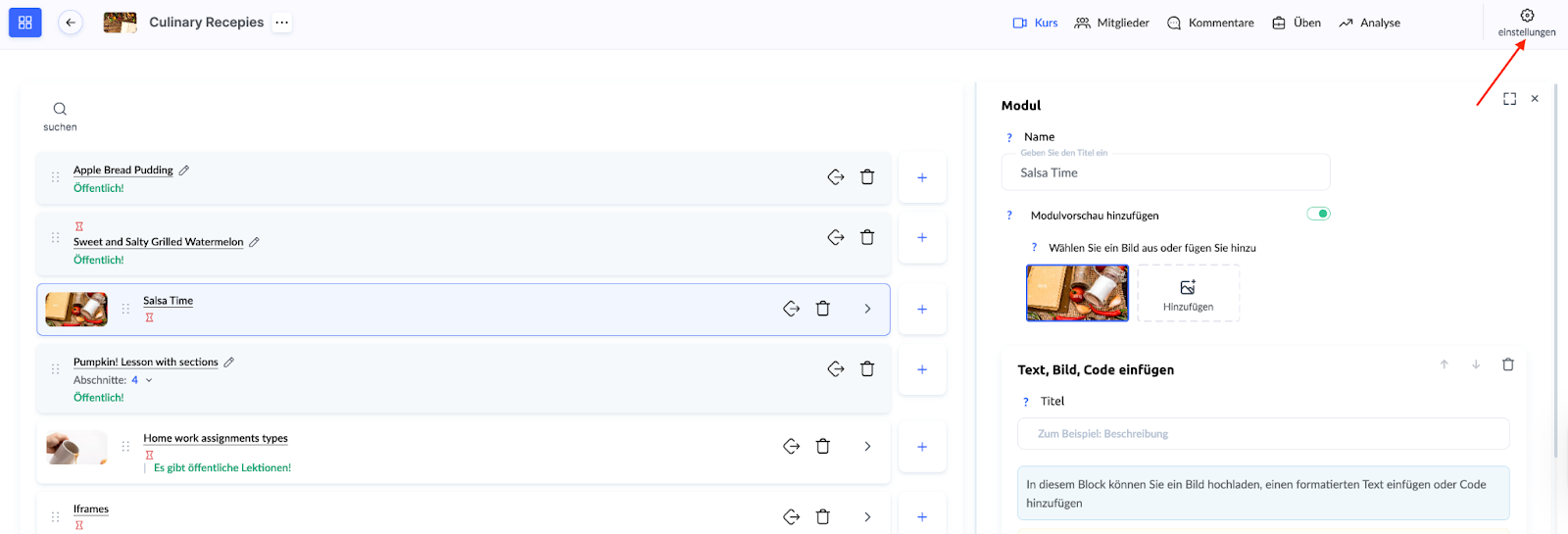Click Hinzufügen to add an image
The image size is (1568, 534).
(x=1188, y=293)
